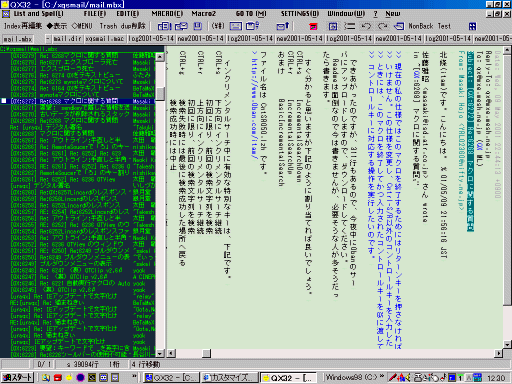Switch to the カスタマイズ taskbar window
Viewport: 512px width, 384px height.
click(x=230, y=378)
